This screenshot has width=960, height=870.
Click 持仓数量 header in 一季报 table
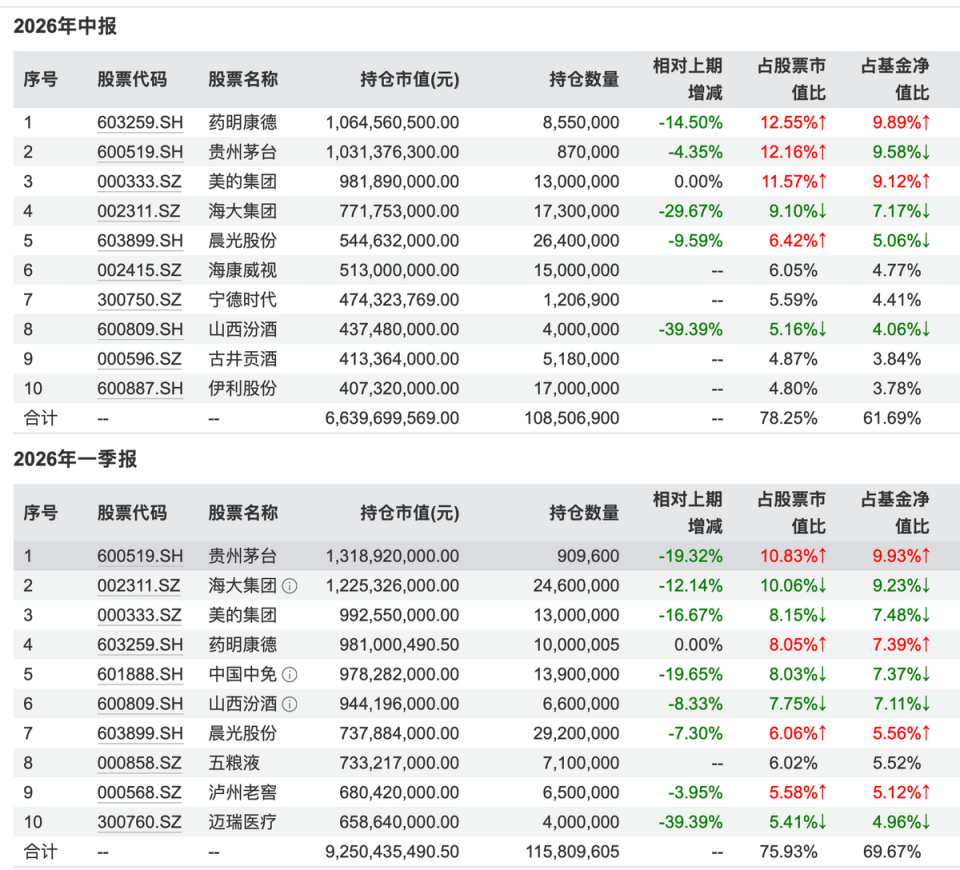(584, 513)
